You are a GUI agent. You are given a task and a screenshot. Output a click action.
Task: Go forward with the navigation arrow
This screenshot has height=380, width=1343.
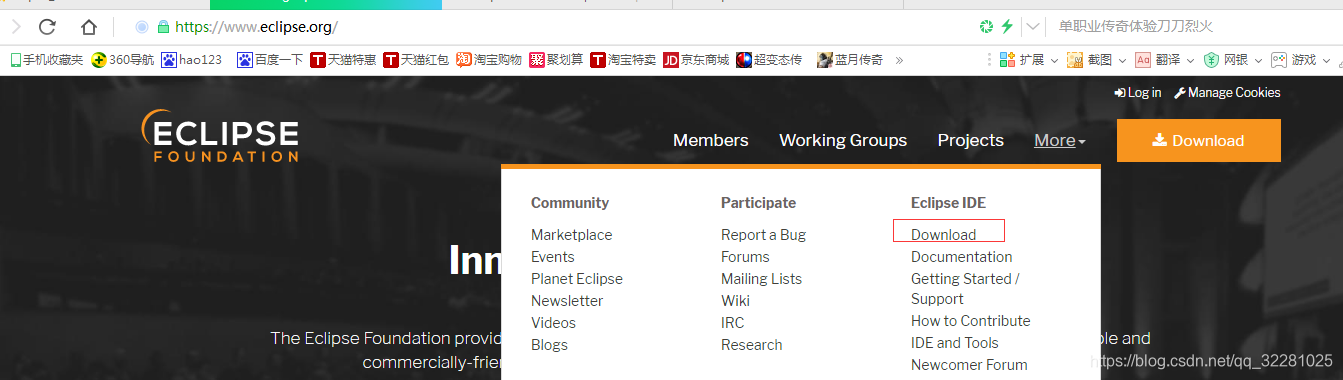pos(15,27)
